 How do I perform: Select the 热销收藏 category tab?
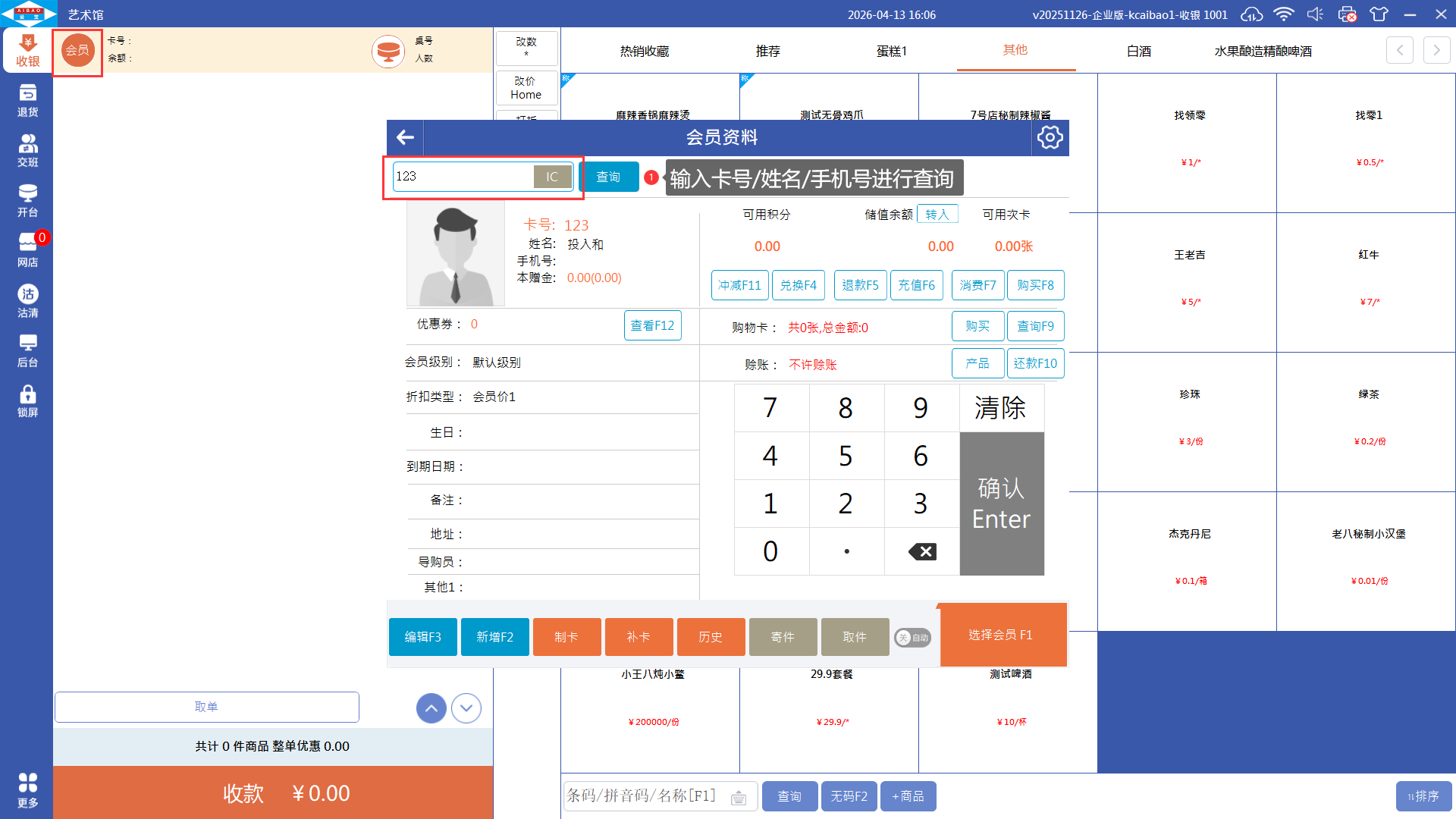[x=644, y=51]
